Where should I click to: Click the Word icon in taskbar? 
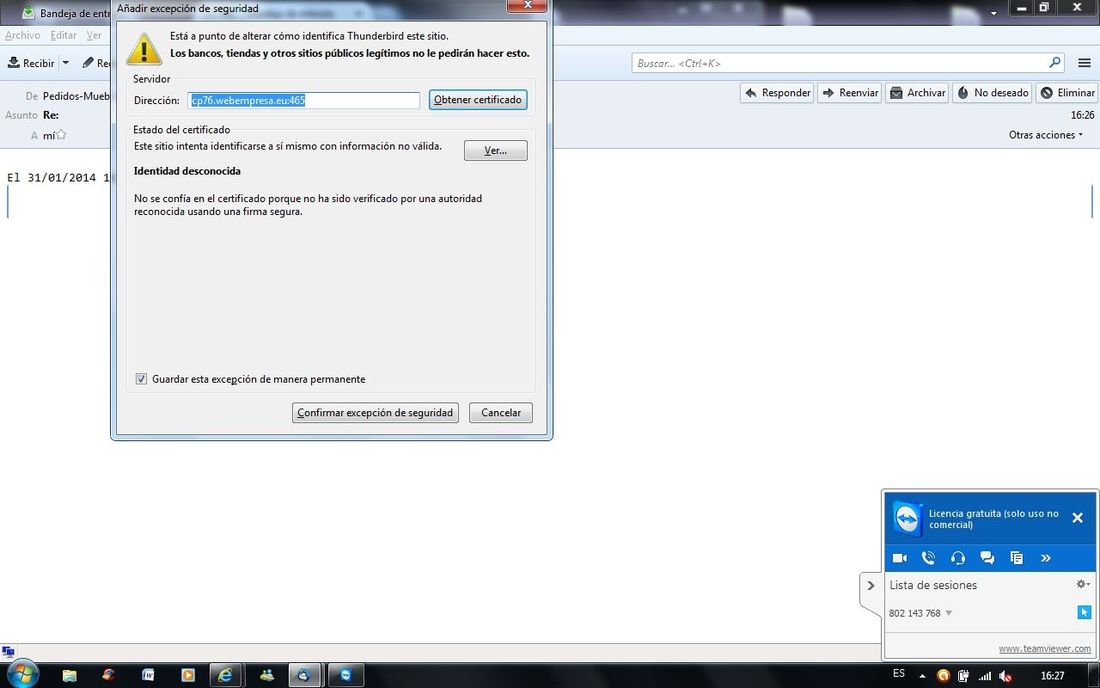click(x=148, y=675)
